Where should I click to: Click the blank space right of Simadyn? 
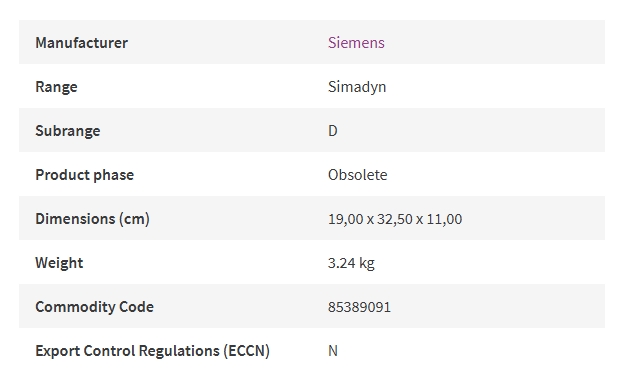coord(495,86)
